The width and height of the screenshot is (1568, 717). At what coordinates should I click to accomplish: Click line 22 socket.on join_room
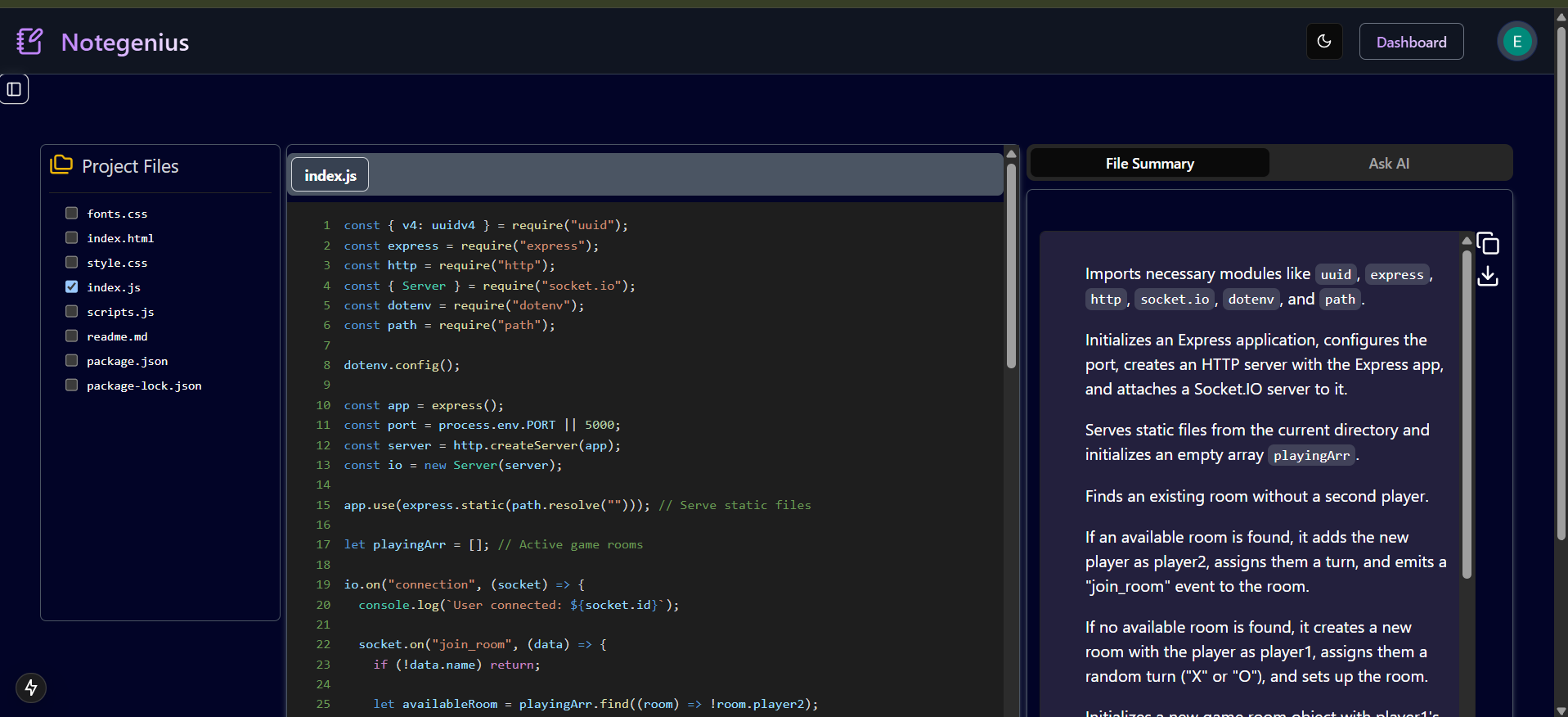coord(483,644)
